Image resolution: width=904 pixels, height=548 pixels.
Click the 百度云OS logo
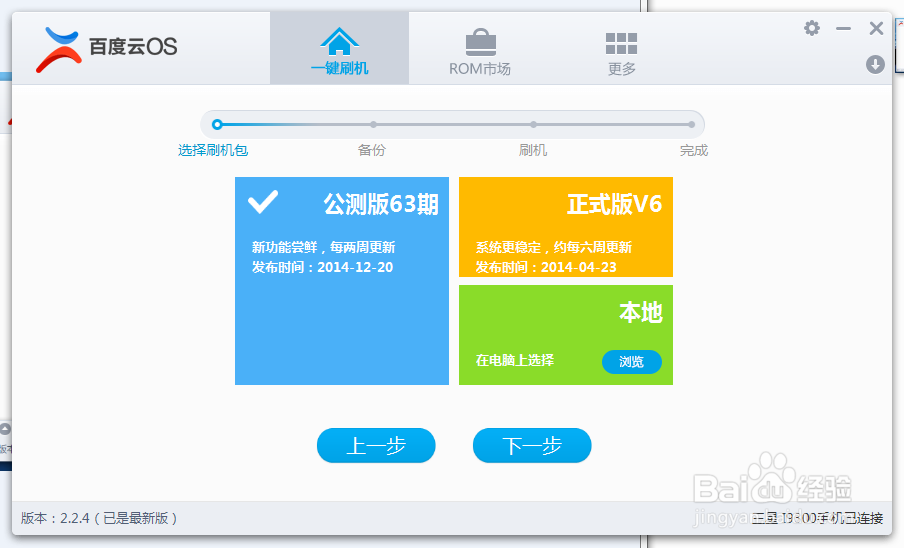click(107, 50)
